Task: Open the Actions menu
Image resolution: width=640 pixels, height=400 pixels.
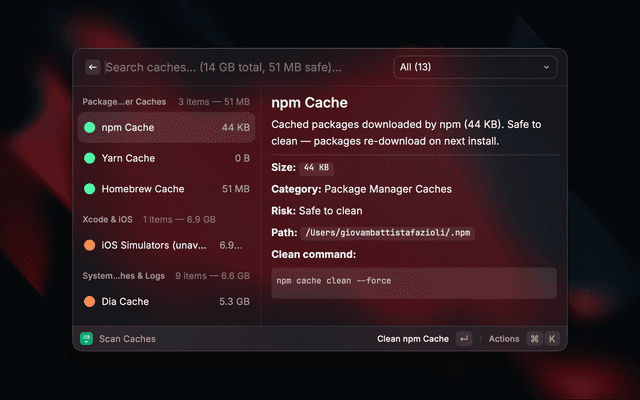Action: tap(504, 339)
